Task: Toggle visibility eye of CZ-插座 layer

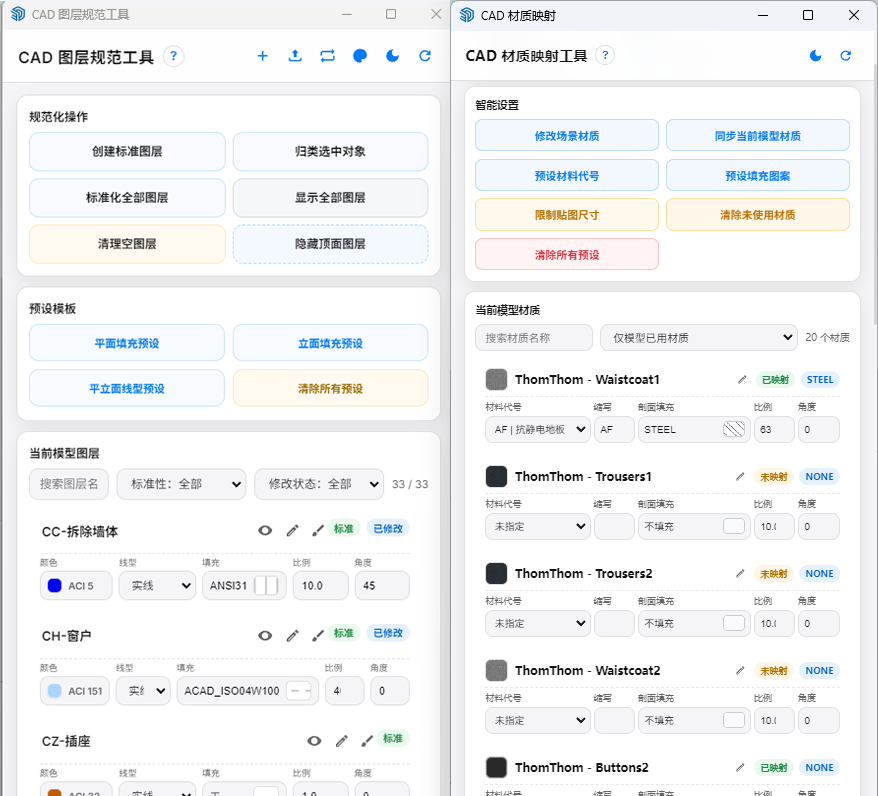Action: [x=314, y=741]
